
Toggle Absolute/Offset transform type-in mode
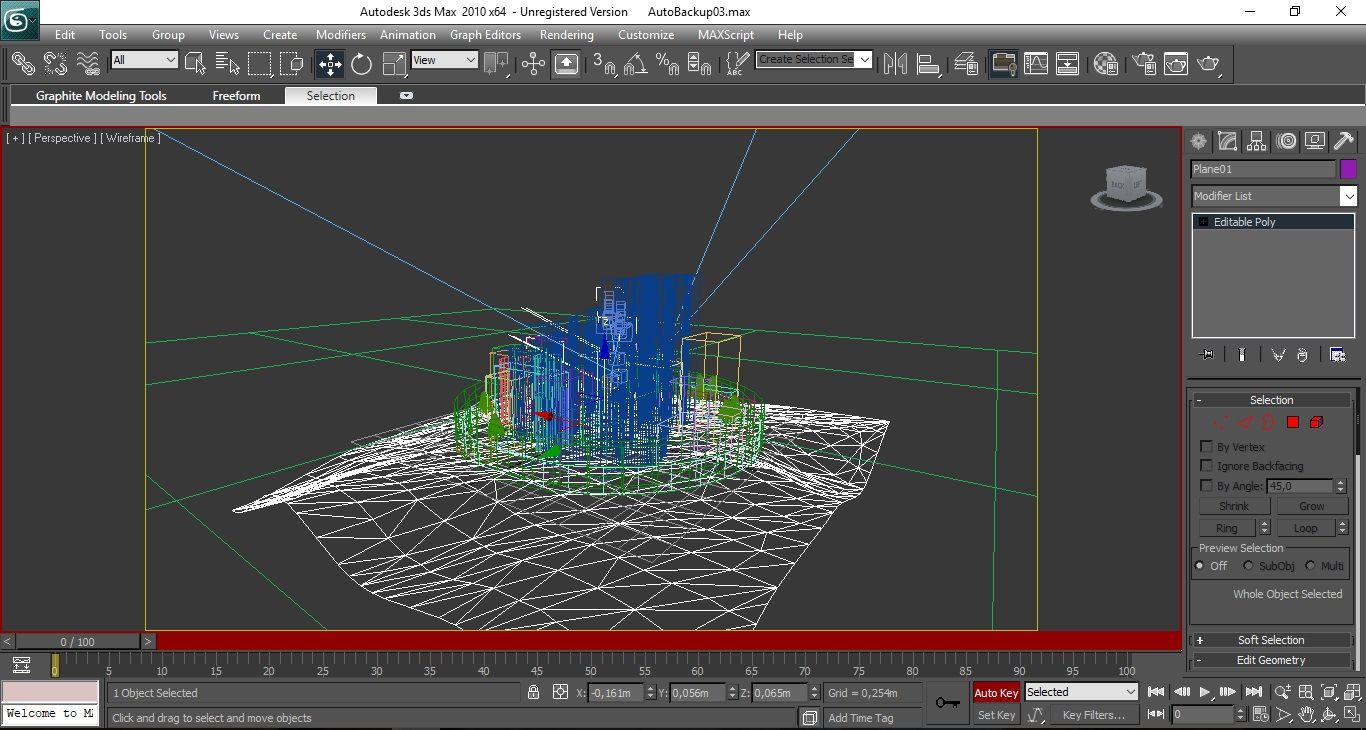tap(560, 692)
